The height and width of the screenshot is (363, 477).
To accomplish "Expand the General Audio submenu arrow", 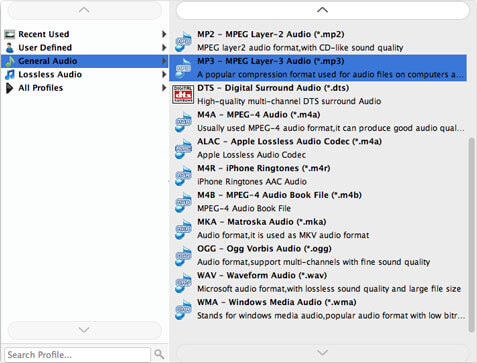I will click(x=164, y=61).
